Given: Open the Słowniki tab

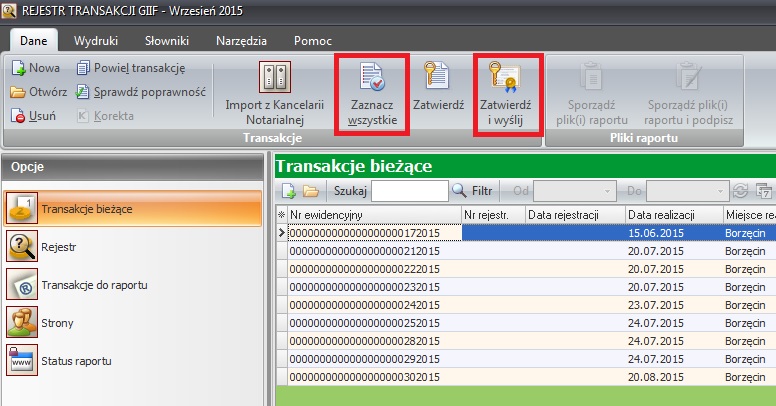Looking at the screenshot, I should click(166, 41).
